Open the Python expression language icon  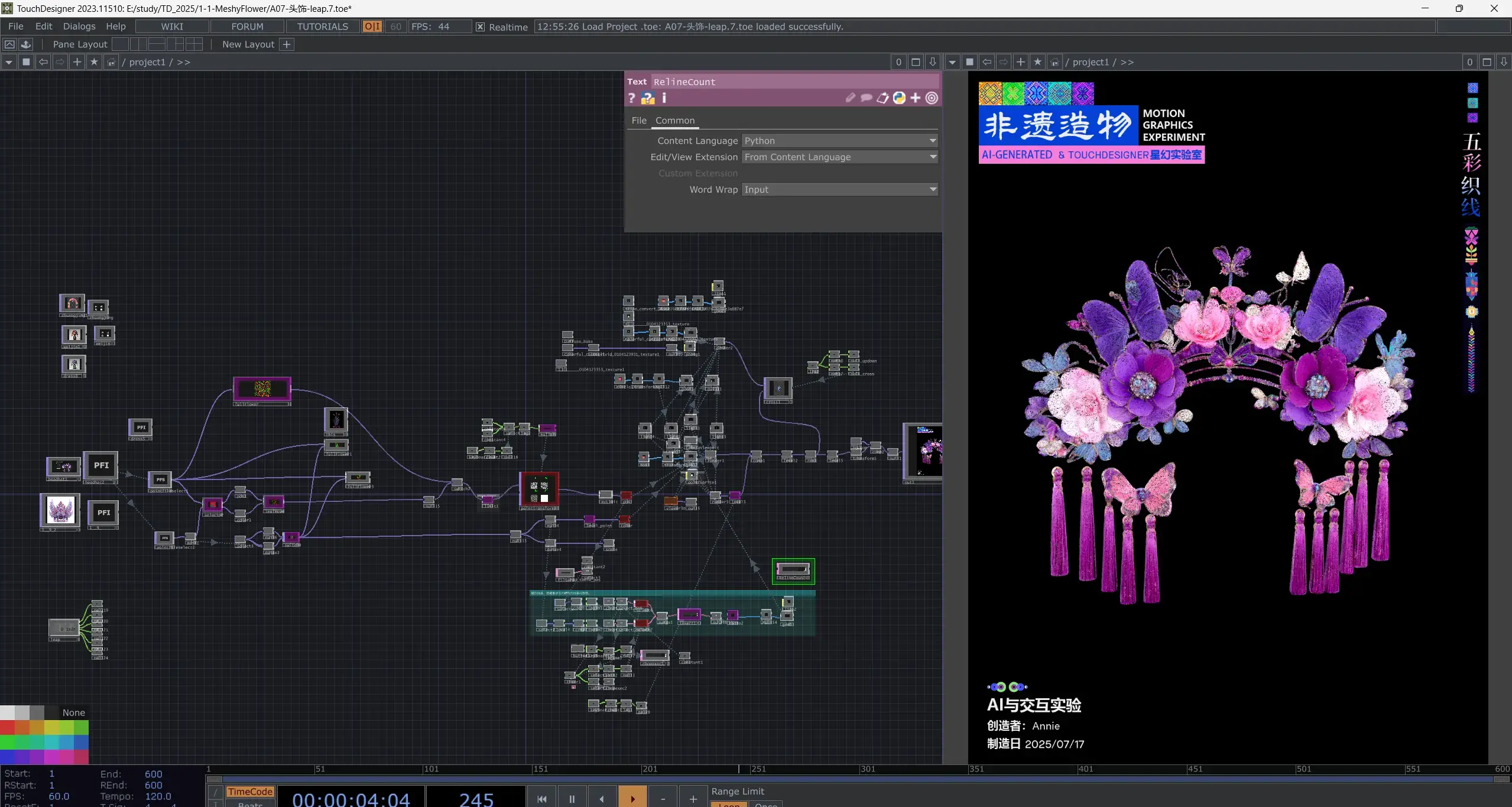click(898, 98)
